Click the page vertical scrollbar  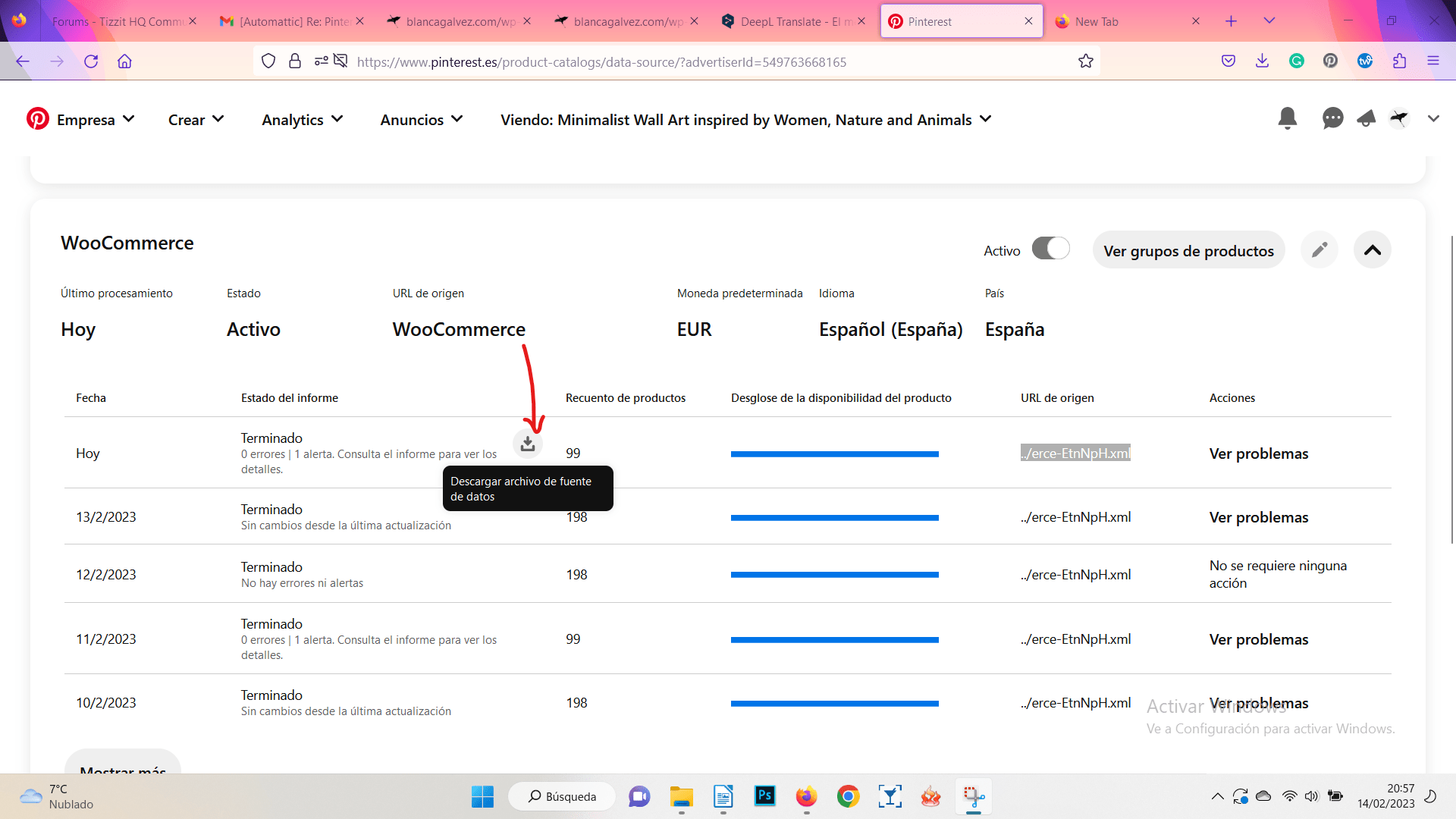tap(1451, 389)
